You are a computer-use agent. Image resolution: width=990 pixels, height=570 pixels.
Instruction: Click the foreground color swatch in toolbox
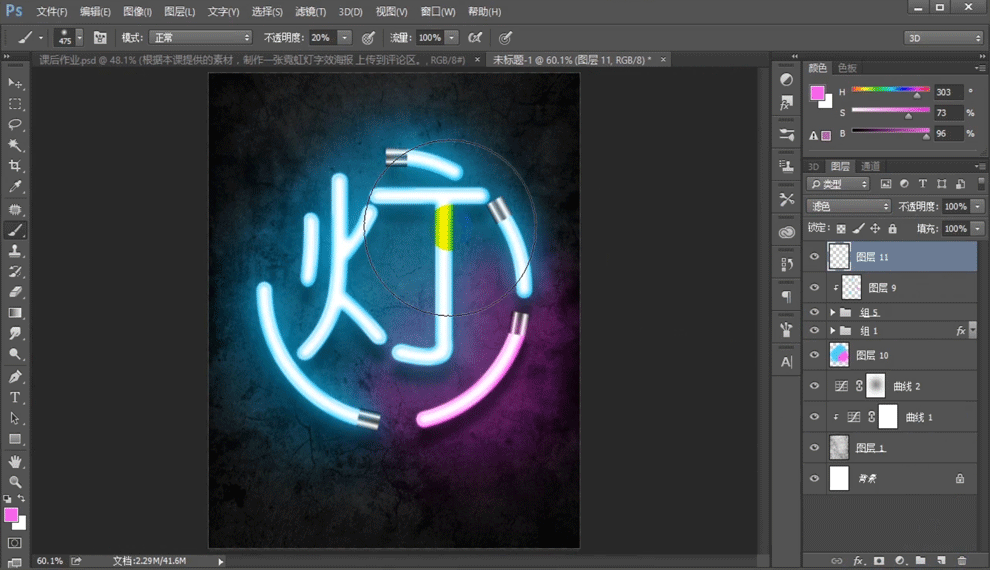pos(11,515)
